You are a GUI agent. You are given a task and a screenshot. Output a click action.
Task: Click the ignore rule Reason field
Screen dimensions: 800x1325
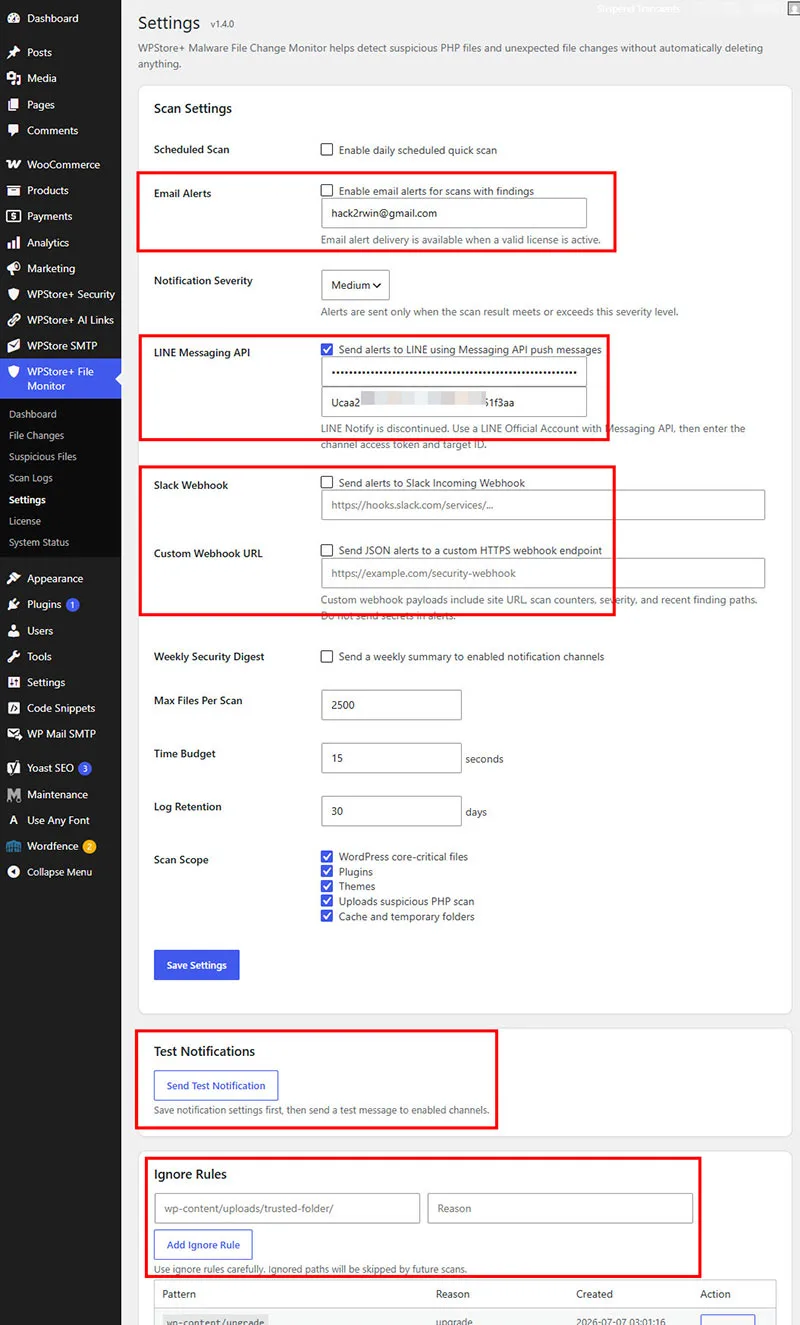point(560,1208)
